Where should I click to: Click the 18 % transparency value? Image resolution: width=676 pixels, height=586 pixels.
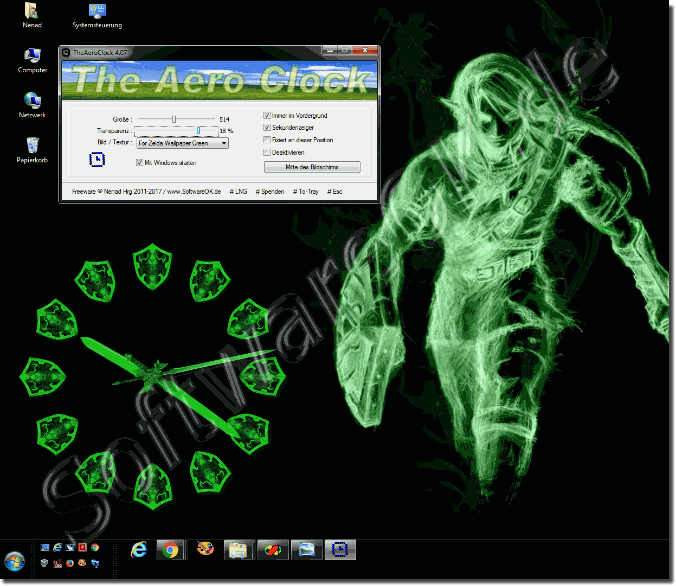226,131
